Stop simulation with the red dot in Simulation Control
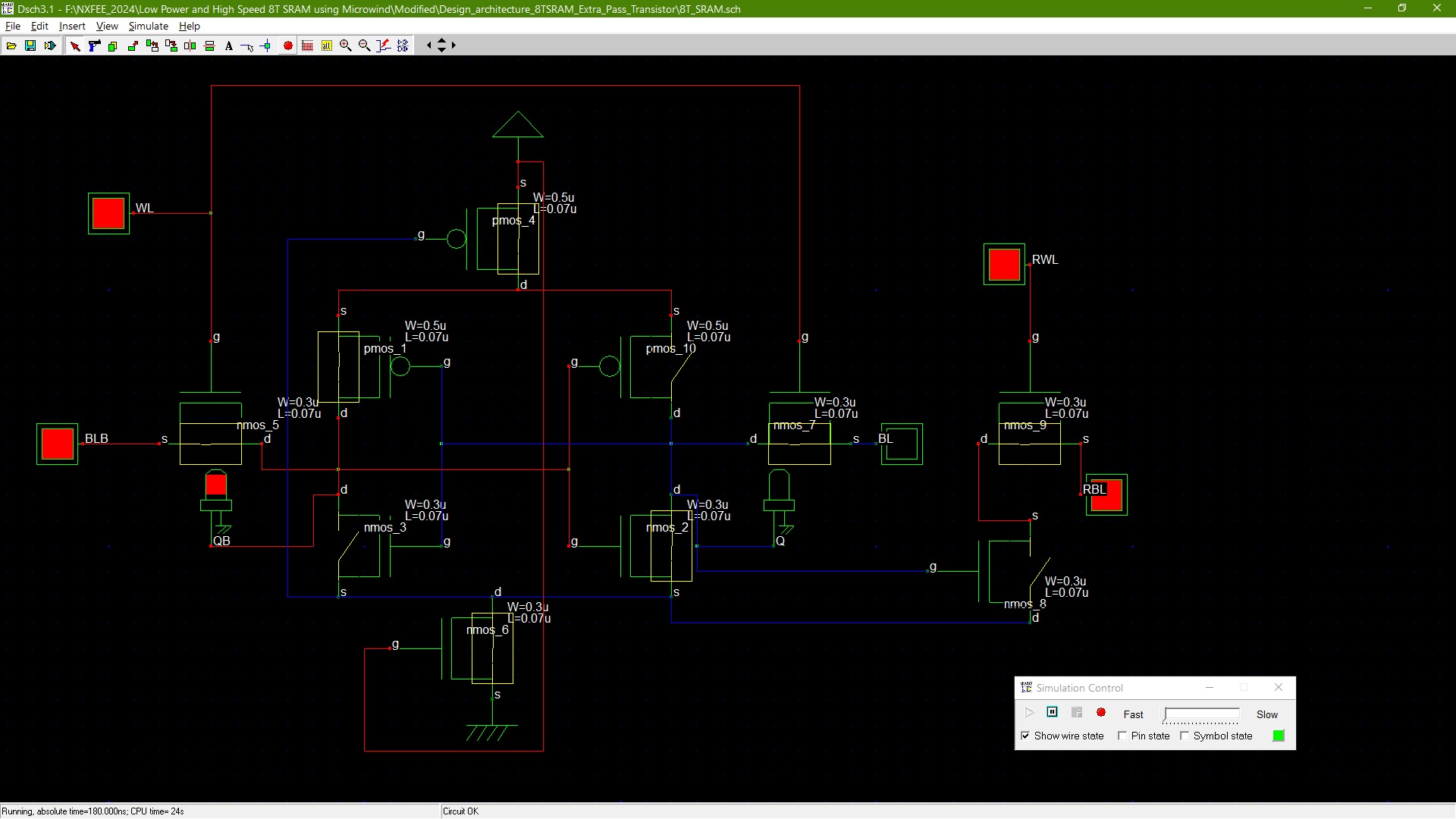This screenshot has width=1456, height=819. click(1101, 712)
